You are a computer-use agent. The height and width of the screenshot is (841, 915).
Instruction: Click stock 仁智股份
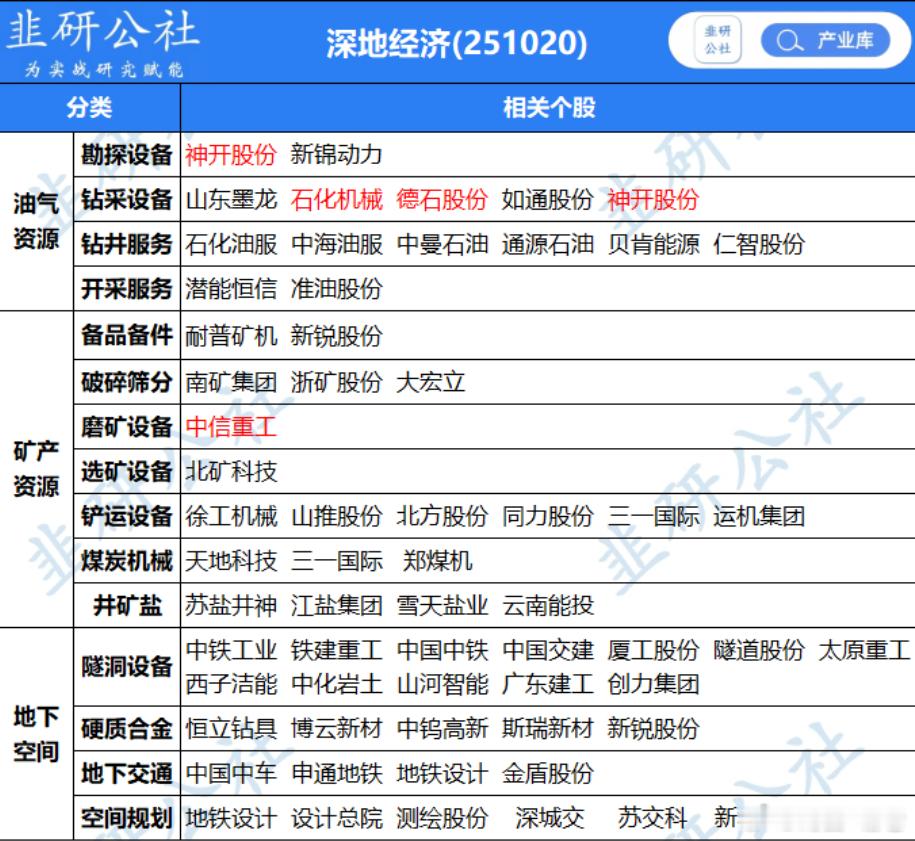click(759, 245)
